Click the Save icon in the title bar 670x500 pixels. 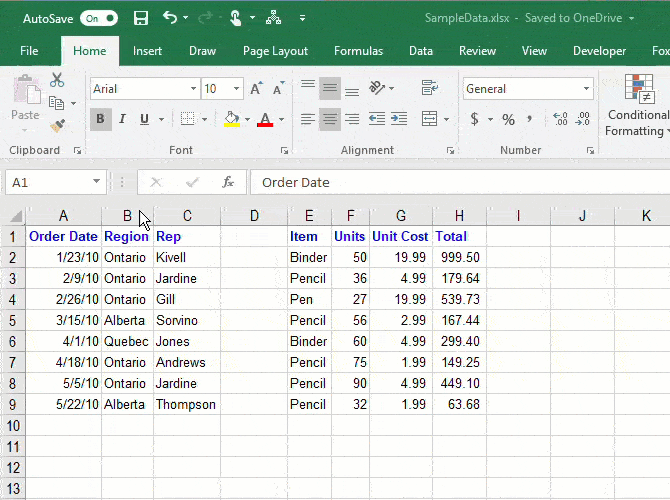point(141,18)
